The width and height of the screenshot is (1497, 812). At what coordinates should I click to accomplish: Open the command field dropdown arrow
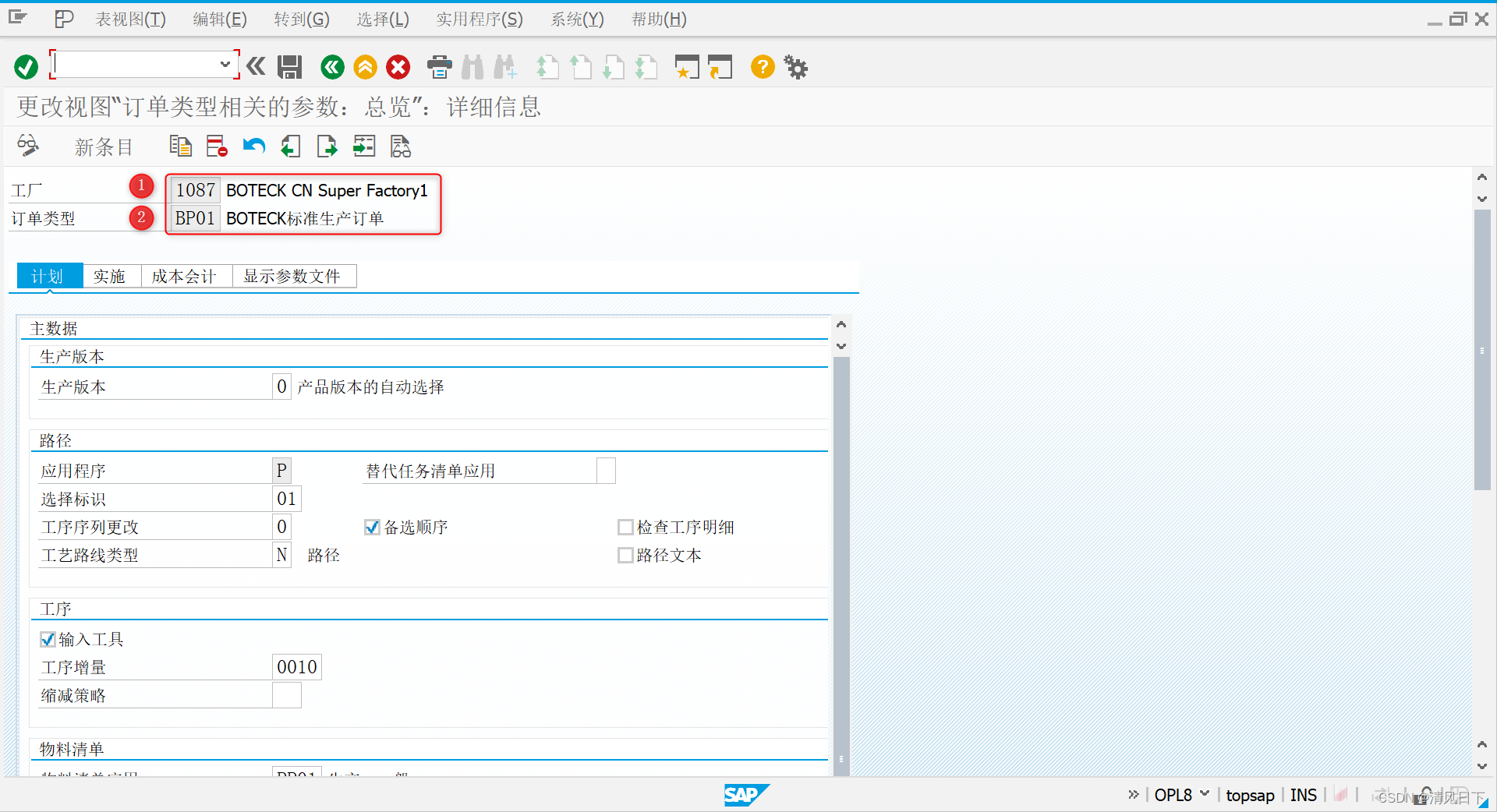pos(225,65)
